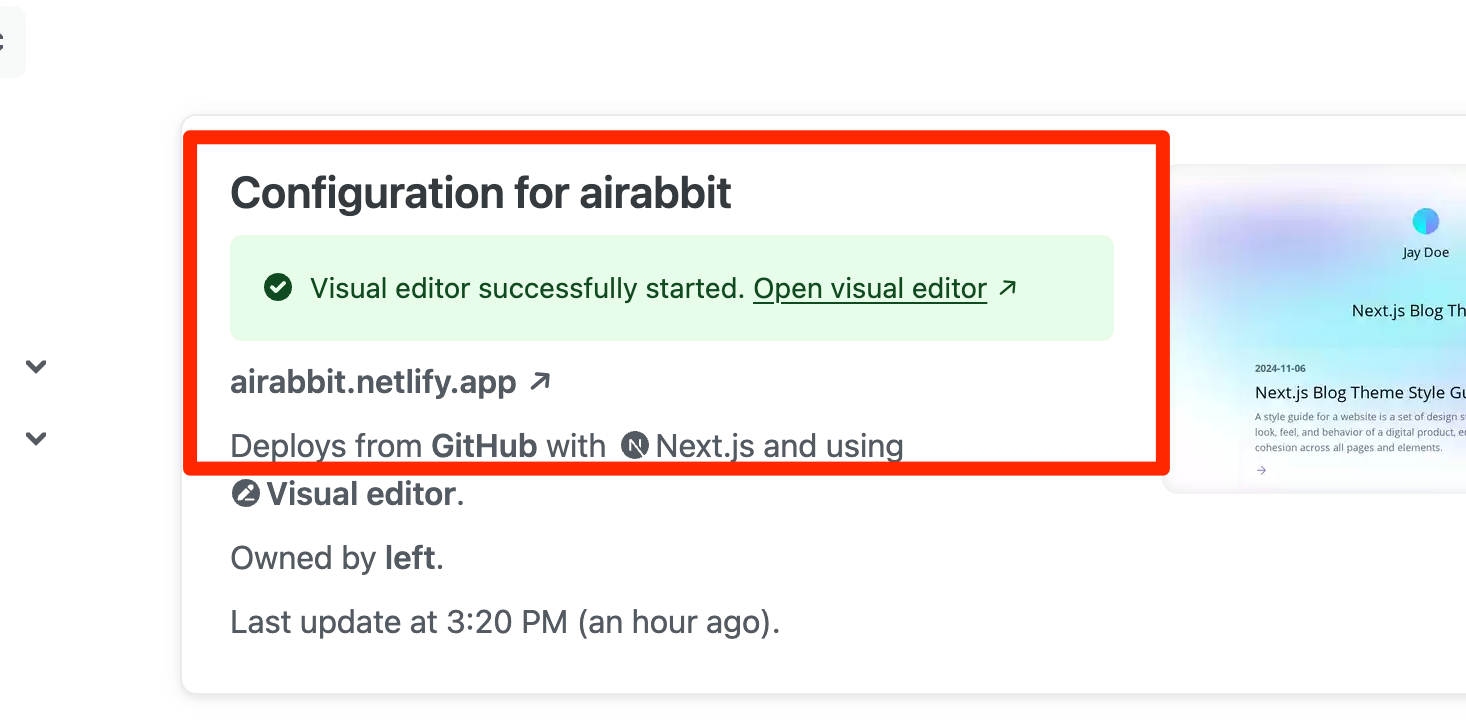Click the Jay Doe avatar in preview
Image resolution: width=1466 pixels, height=726 pixels.
point(1425,221)
